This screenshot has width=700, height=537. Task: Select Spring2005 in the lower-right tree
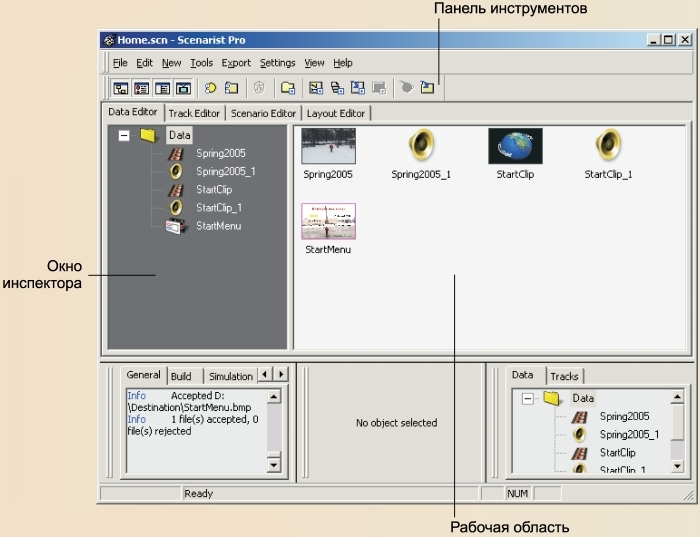pos(624,416)
